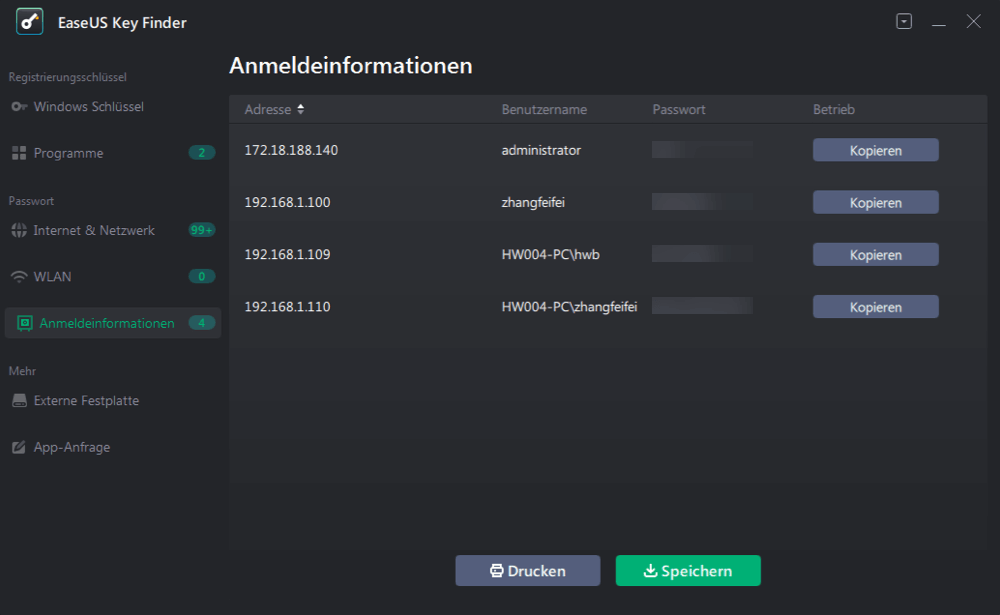1000x615 pixels.
Task: Select the WLAN wireless icon
Action: pos(20,276)
